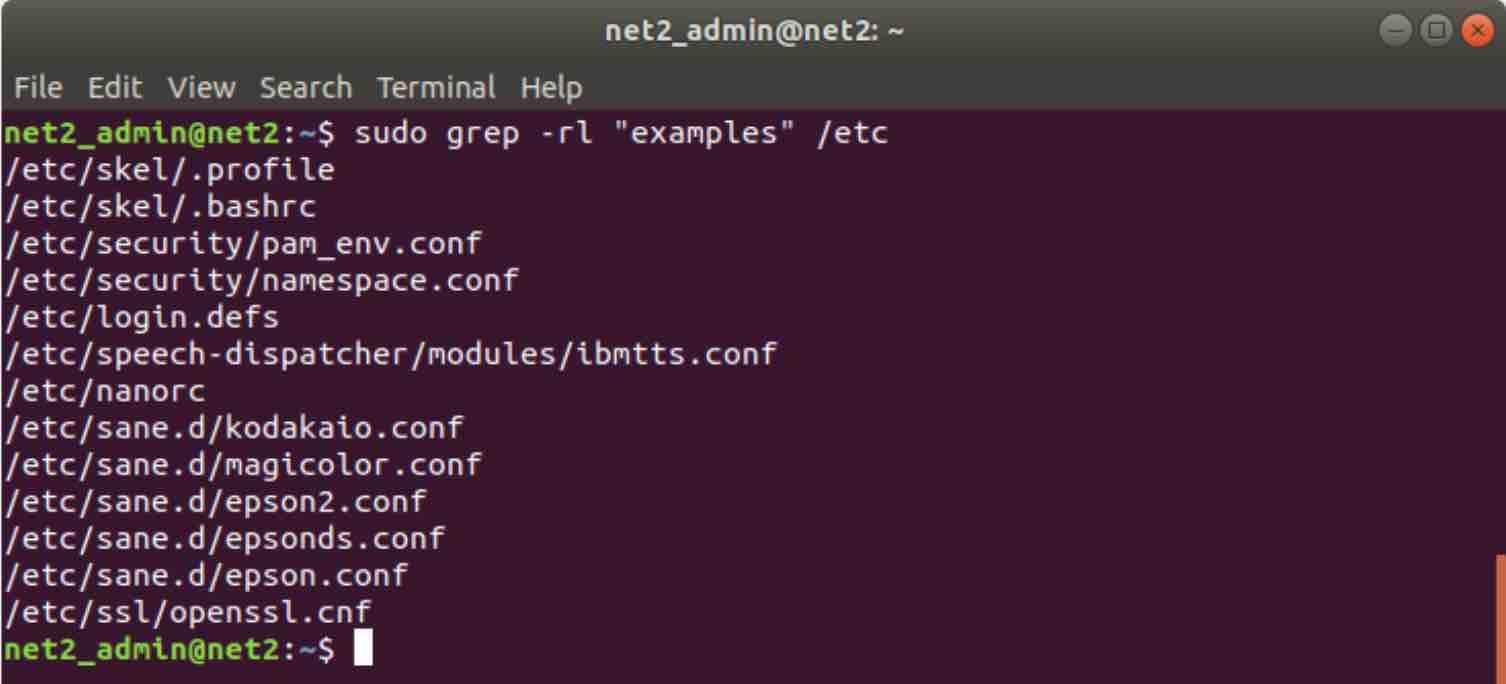Open the File menu
The image size is (1506, 684).
pos(38,88)
